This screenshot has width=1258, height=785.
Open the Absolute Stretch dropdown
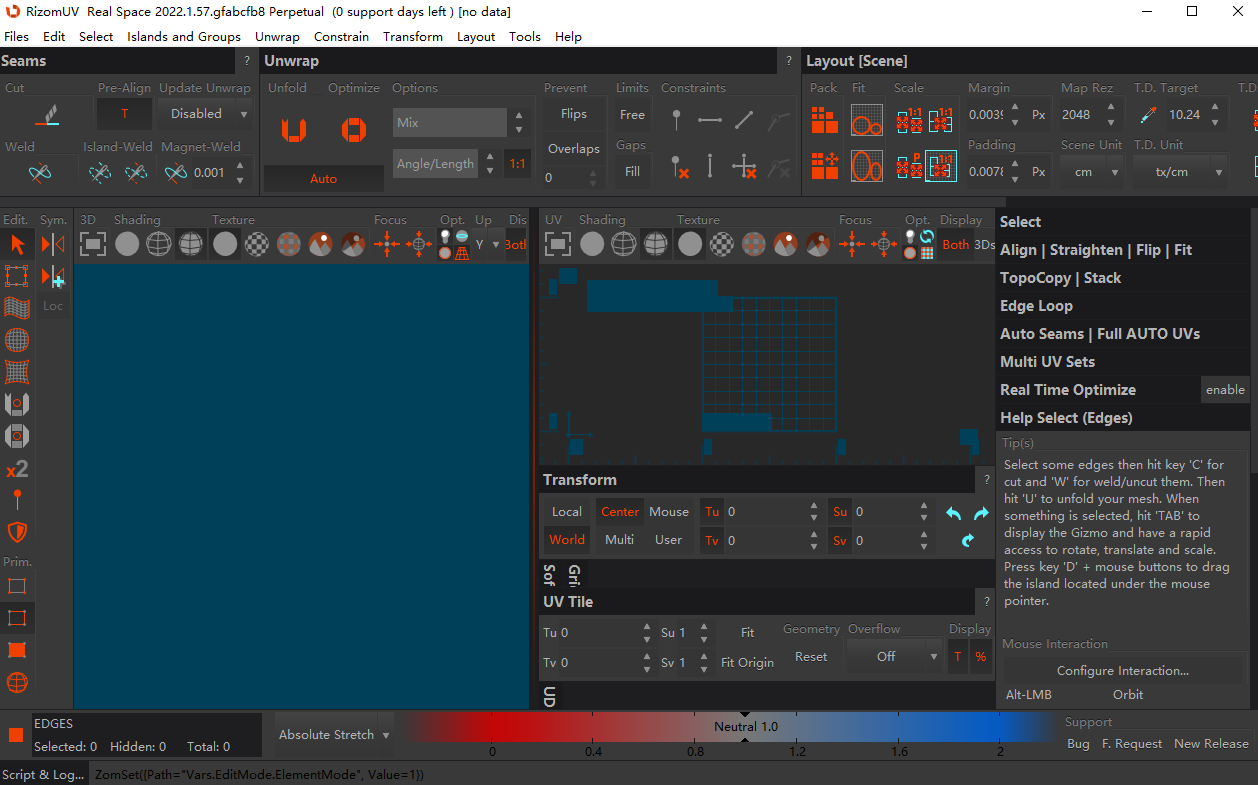(x=334, y=735)
